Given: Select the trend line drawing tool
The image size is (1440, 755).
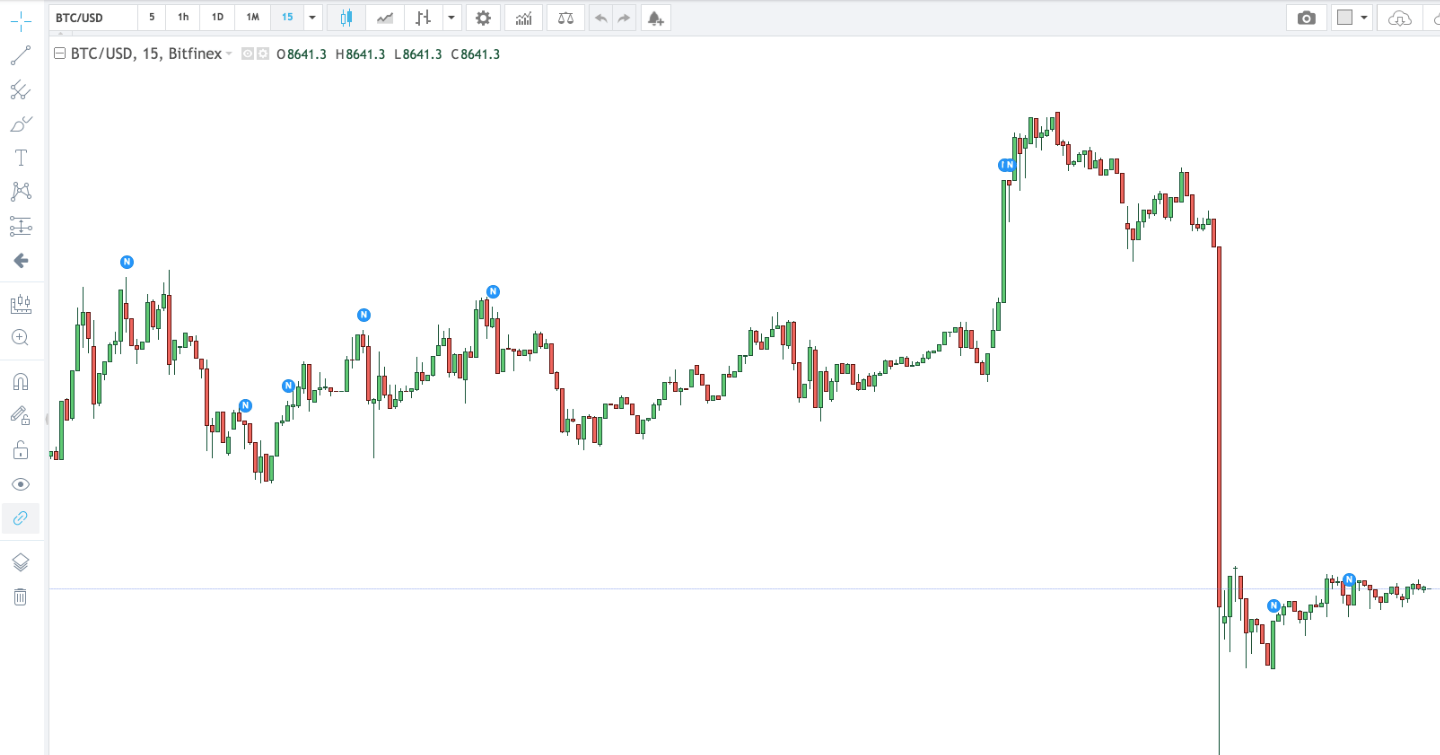Looking at the screenshot, I should (x=20, y=54).
